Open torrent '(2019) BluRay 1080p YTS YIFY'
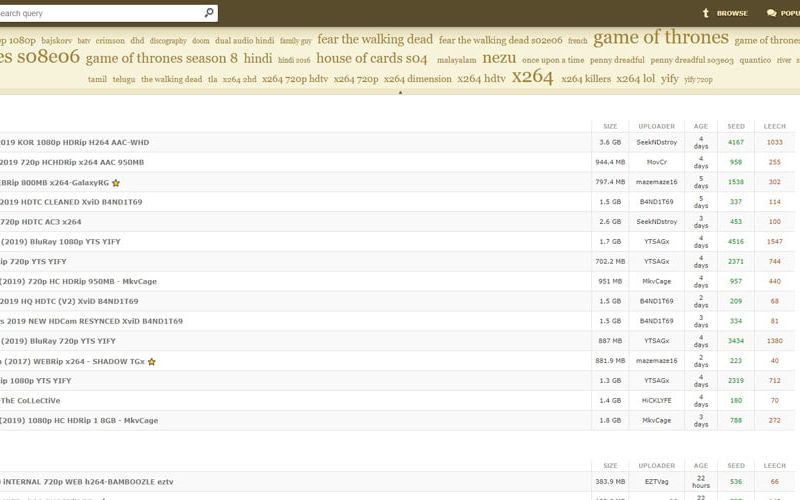 [x=60, y=242]
